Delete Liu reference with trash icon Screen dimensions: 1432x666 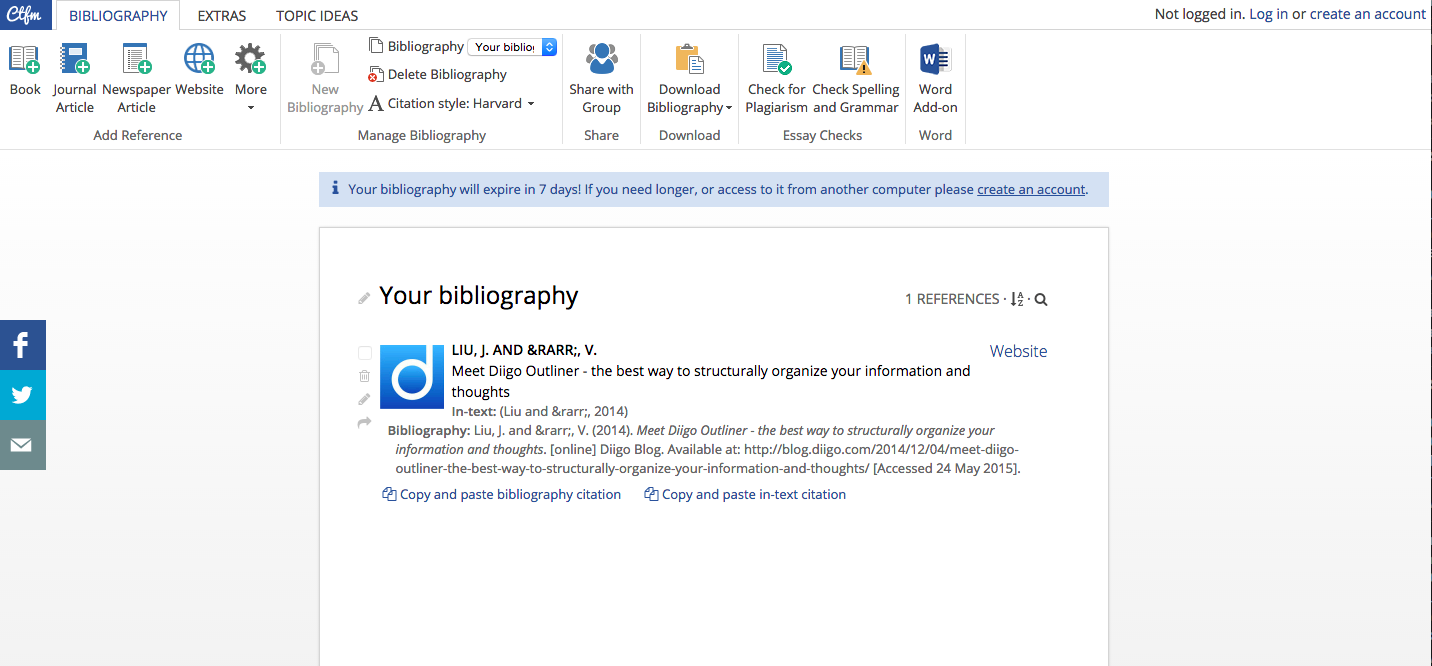coord(364,376)
